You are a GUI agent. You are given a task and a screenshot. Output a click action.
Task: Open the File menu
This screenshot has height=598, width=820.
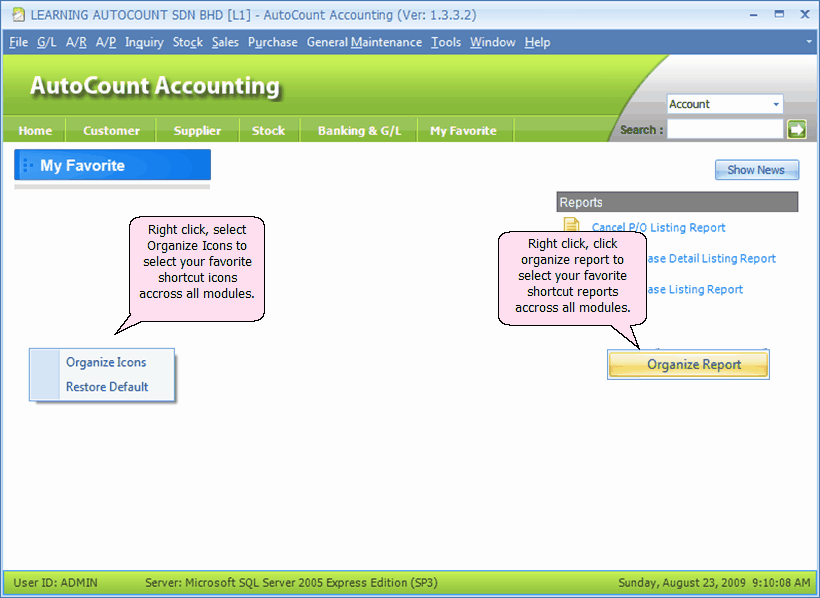[18, 42]
